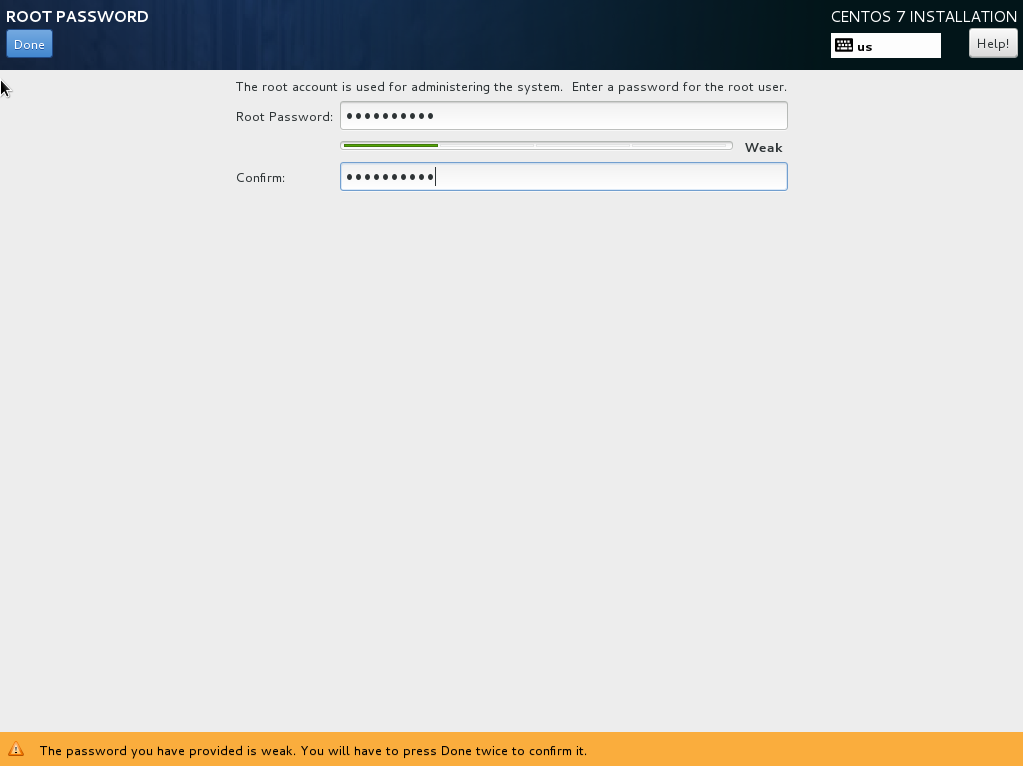Click the last segment of strength bar
This screenshot has height=766, width=1023.
click(680, 146)
